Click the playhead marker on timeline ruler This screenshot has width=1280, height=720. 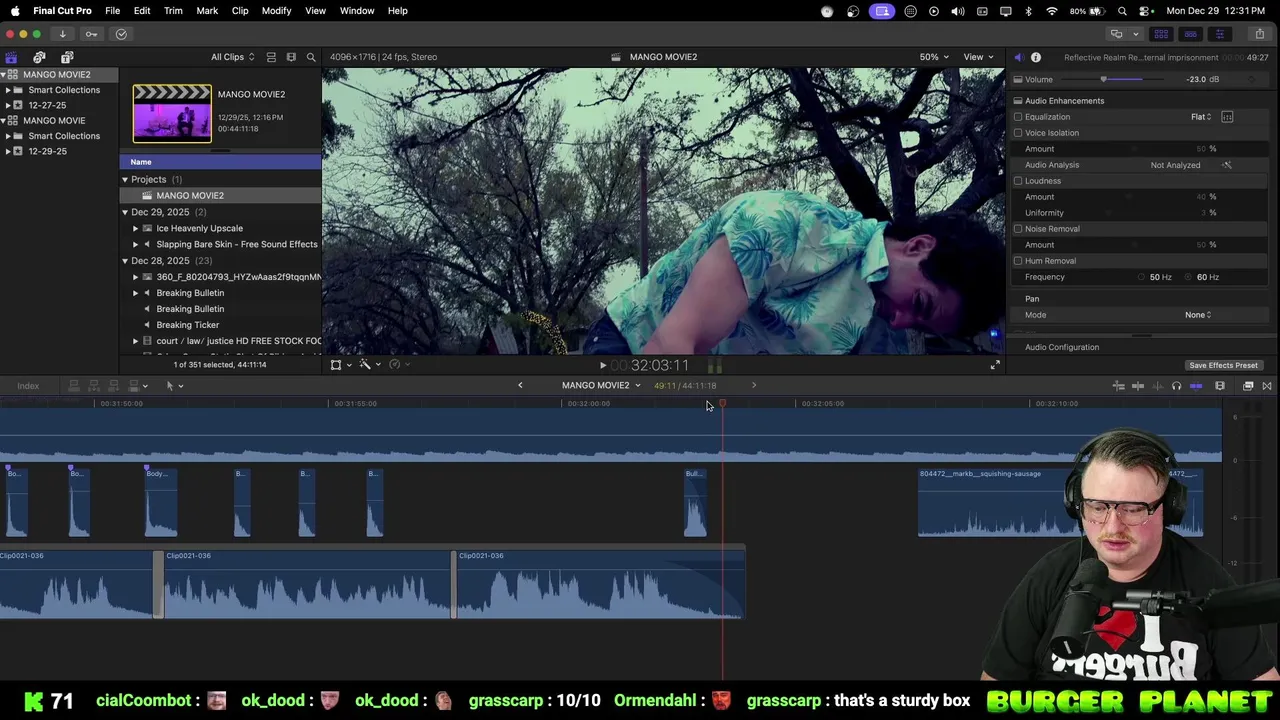[722, 404]
